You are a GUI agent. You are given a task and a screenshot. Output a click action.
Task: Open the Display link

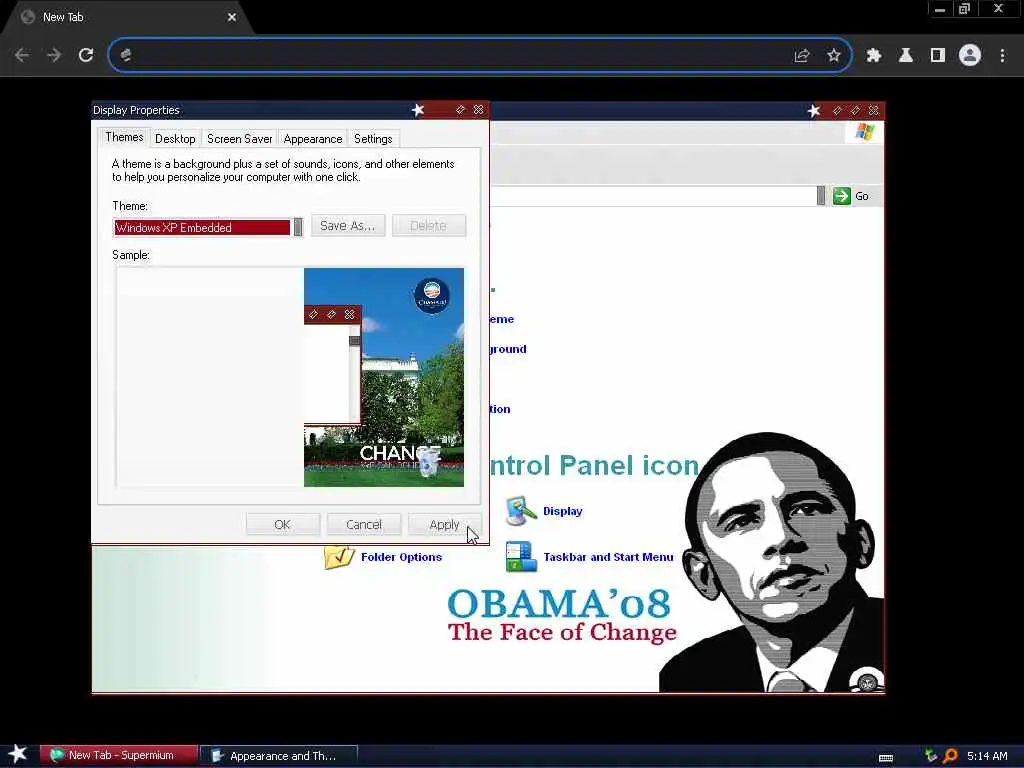tap(563, 511)
